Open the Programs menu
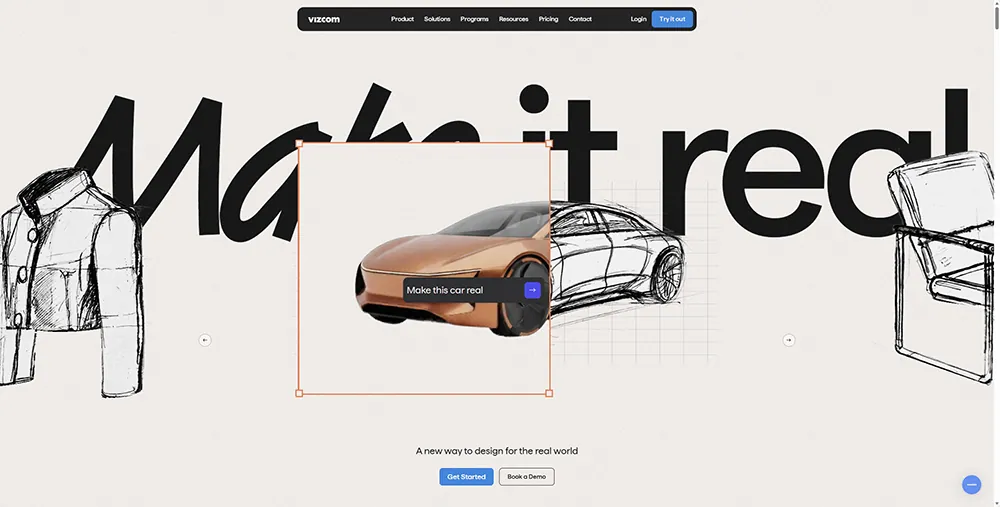Image resolution: width=1000 pixels, height=507 pixels. click(x=474, y=19)
